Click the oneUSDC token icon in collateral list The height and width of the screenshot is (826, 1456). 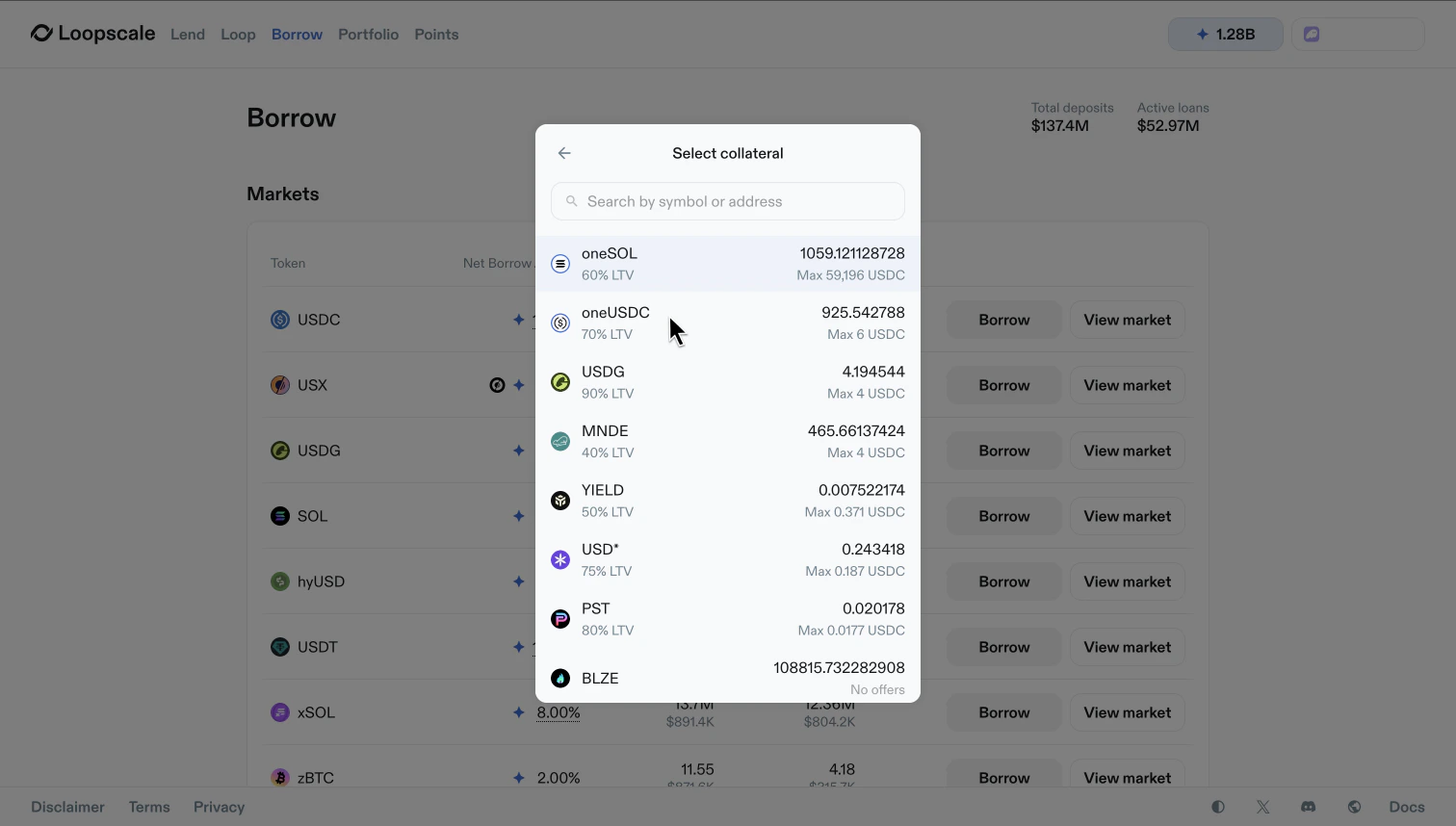pos(560,323)
